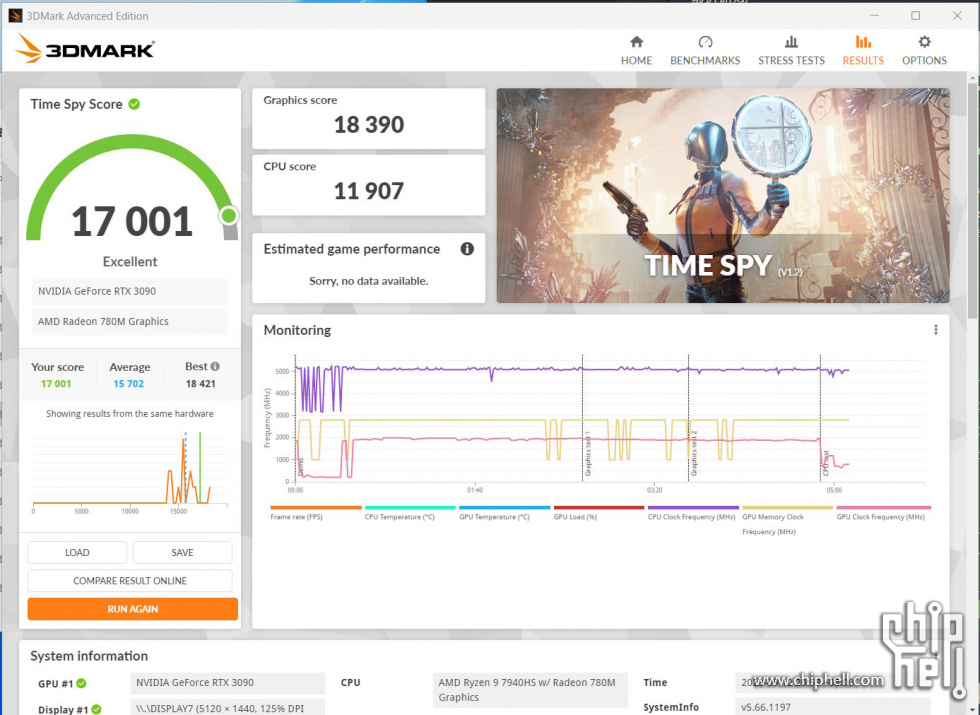Viewport: 980px width, 715px height.
Task: Click green validation check next to Time Spy Score
Action: [x=134, y=104]
